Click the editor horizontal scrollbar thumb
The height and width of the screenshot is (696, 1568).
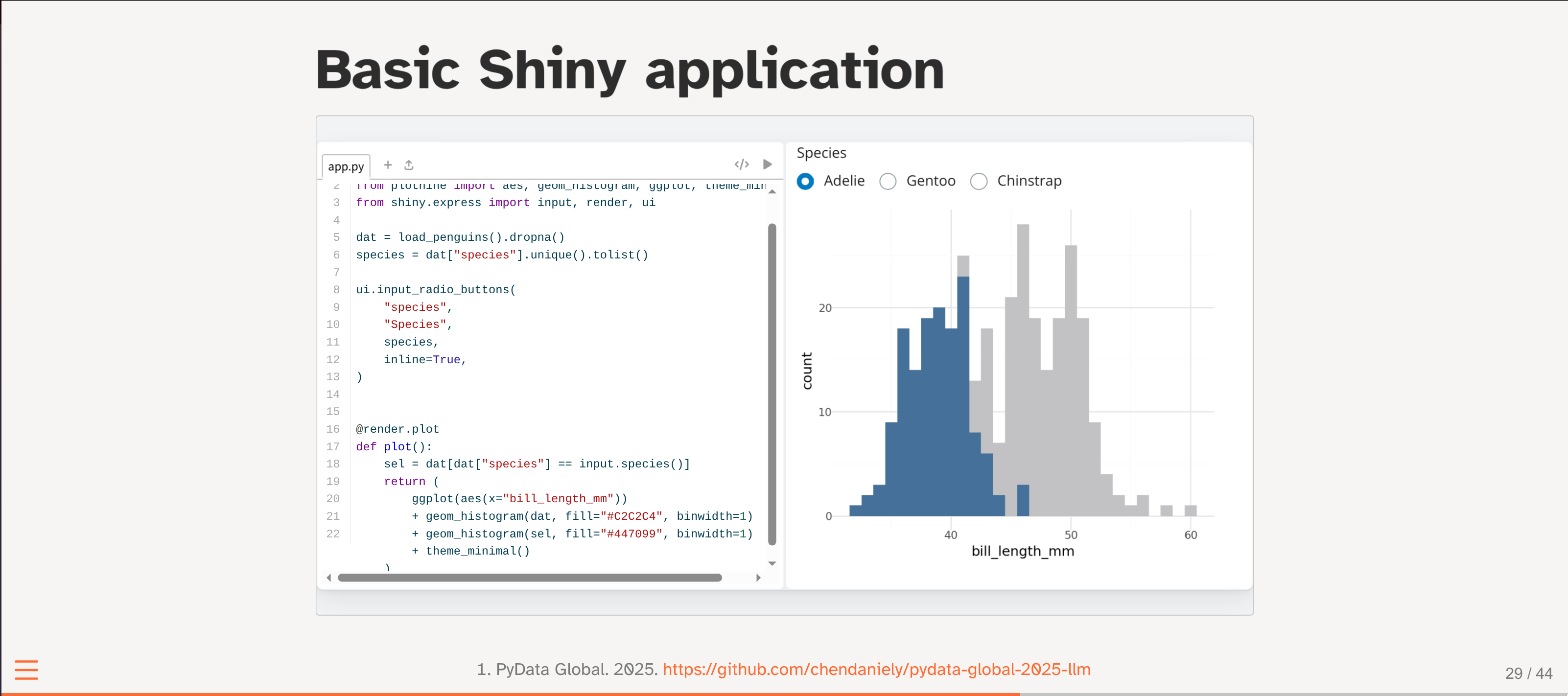[530, 578]
